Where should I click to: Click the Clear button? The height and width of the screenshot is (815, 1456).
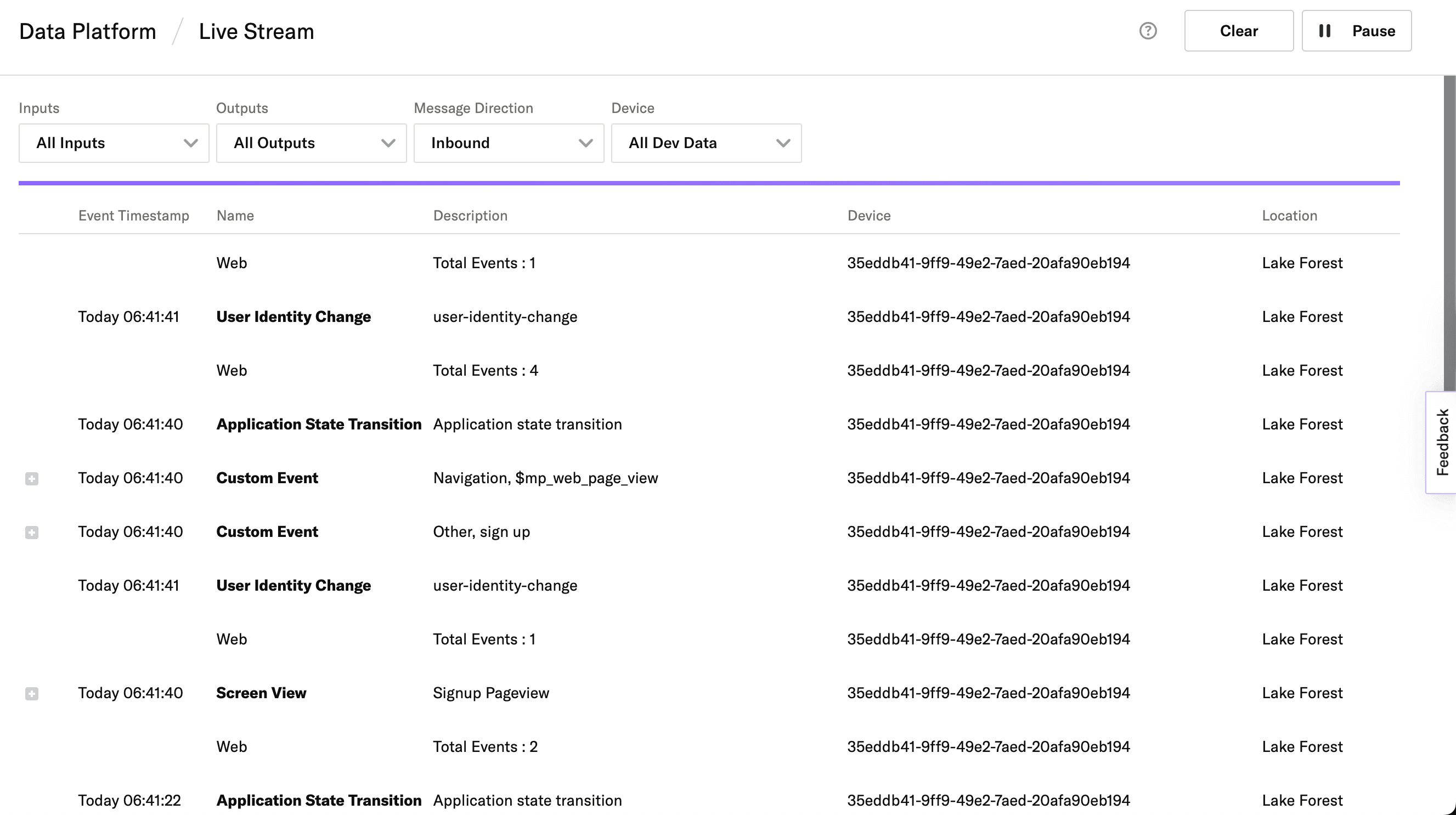click(1238, 31)
